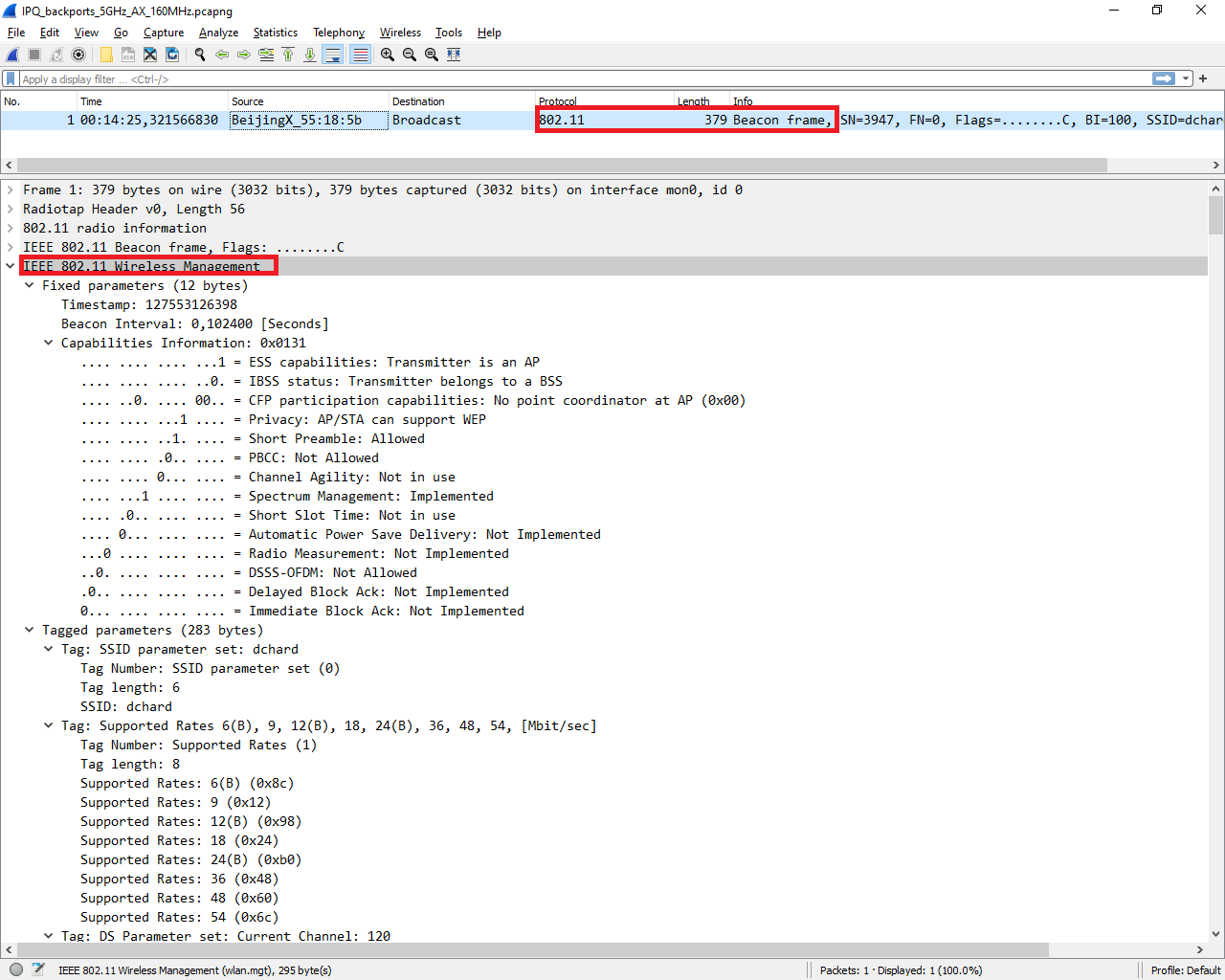
Task: Click into the display filter field
Action: click(x=574, y=79)
